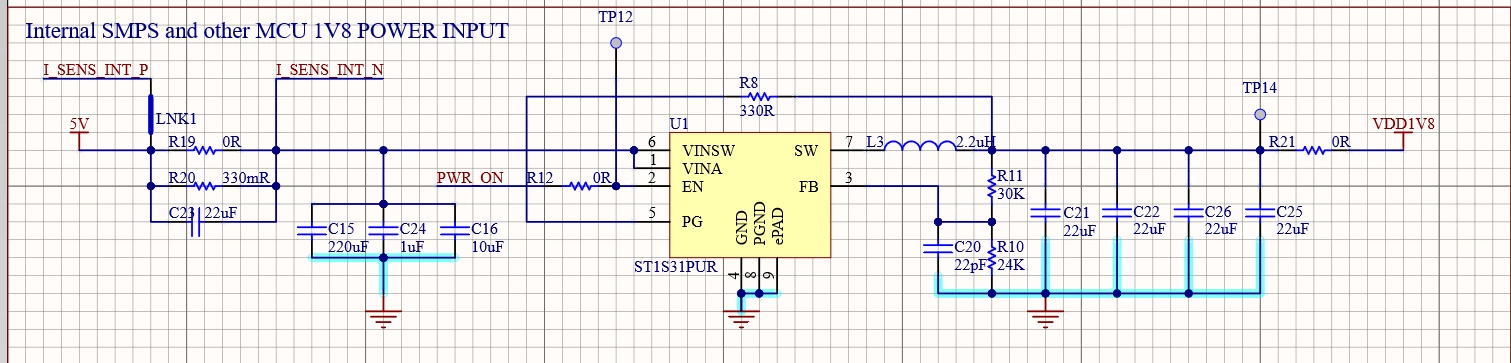Click pin number 7 at SW output

point(849,143)
